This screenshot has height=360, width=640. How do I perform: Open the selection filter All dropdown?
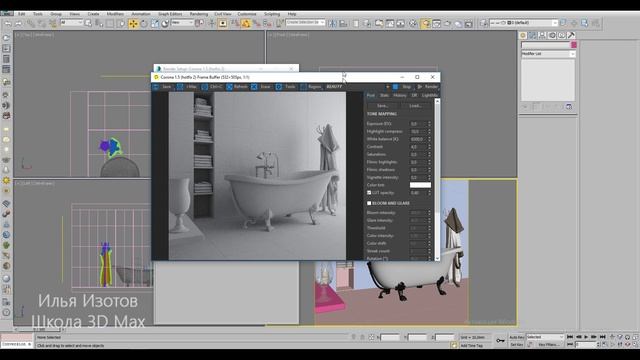[71, 23]
